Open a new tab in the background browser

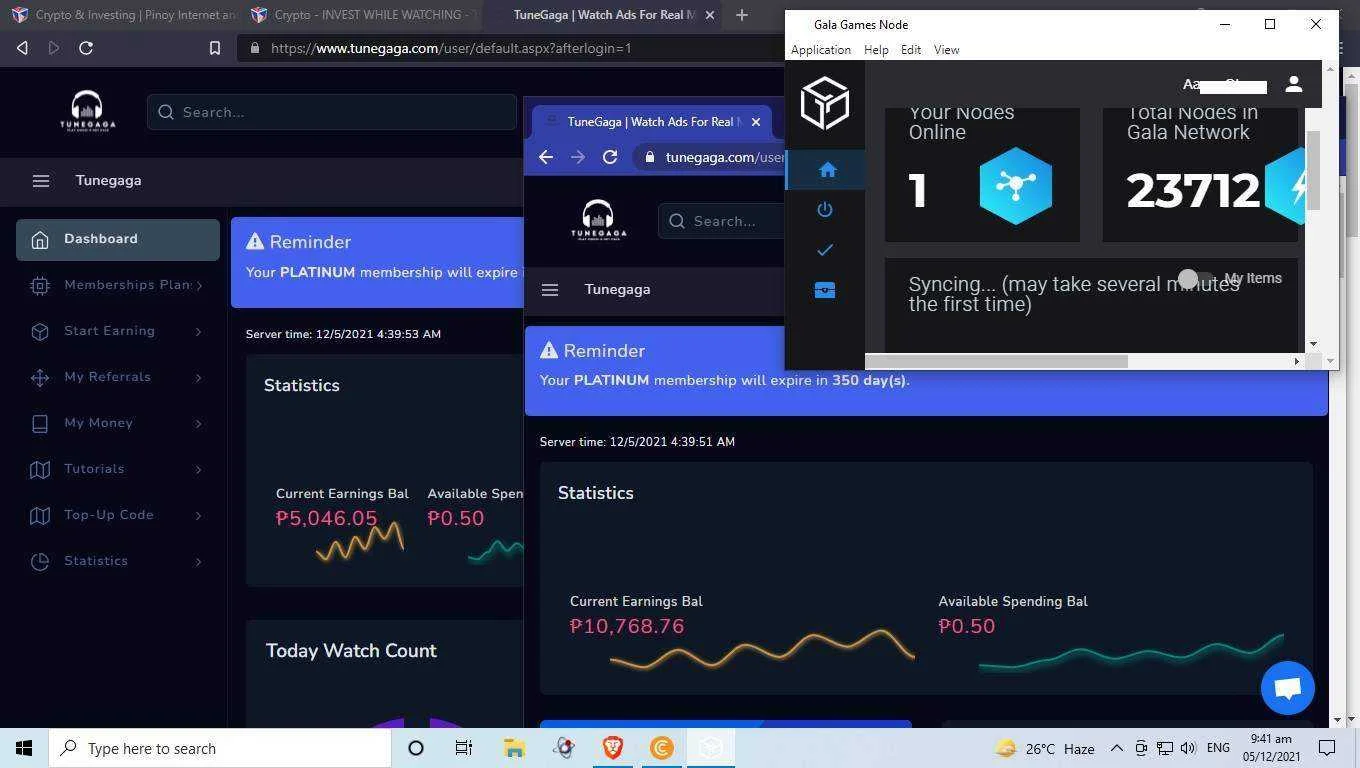(x=741, y=15)
